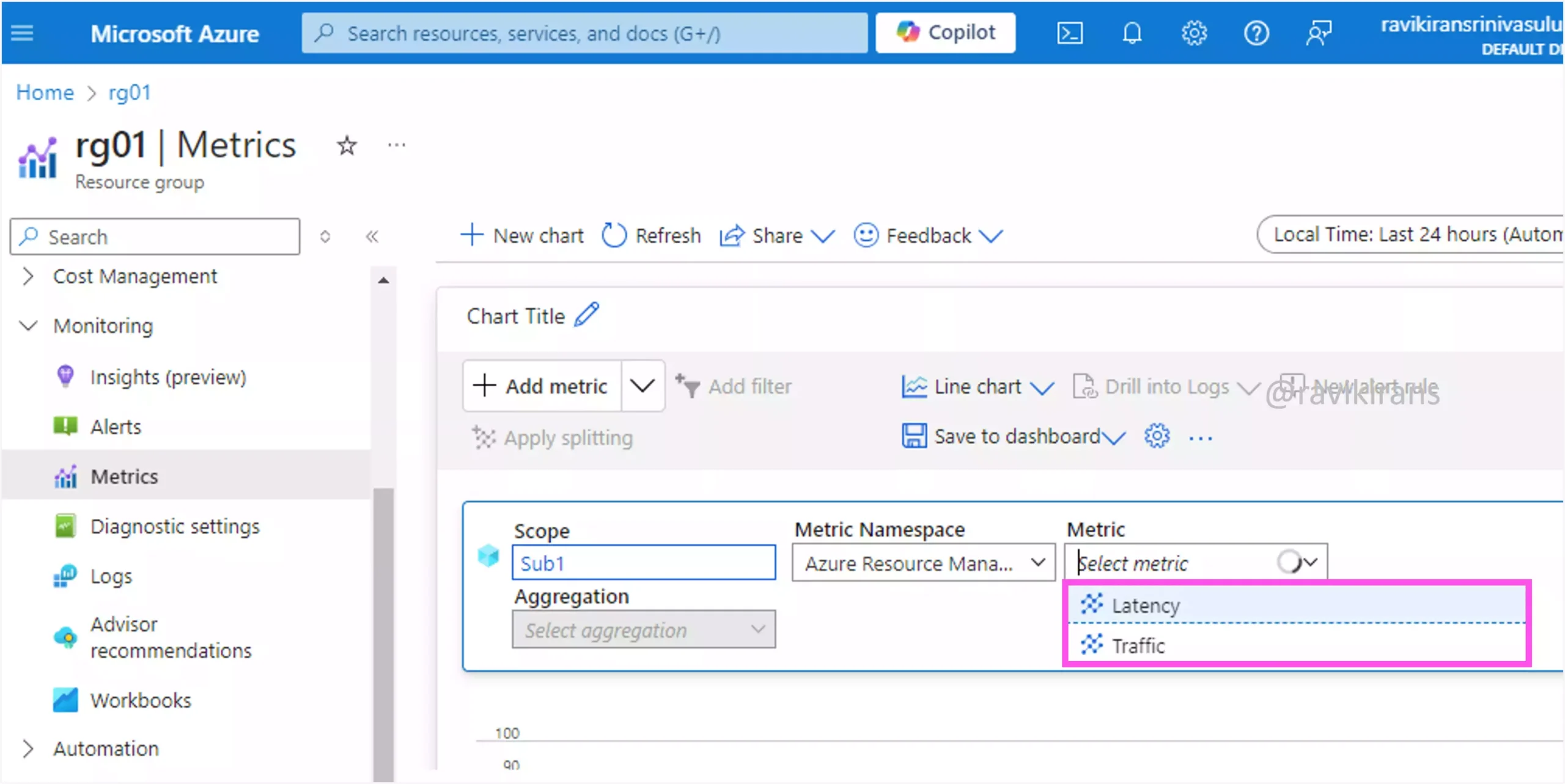Open the Local Time range picker
This screenshot has height=784, width=1565.
coord(1410,235)
